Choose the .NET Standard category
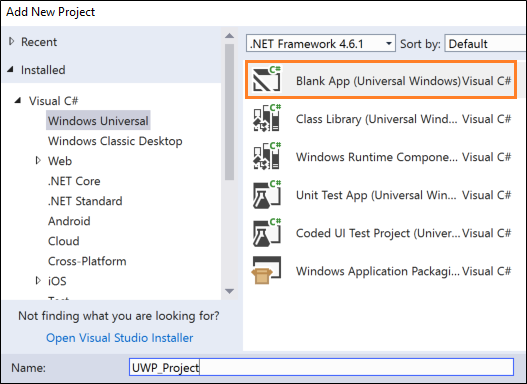The width and height of the screenshot is (527, 384). pyautogui.click(x=85, y=201)
